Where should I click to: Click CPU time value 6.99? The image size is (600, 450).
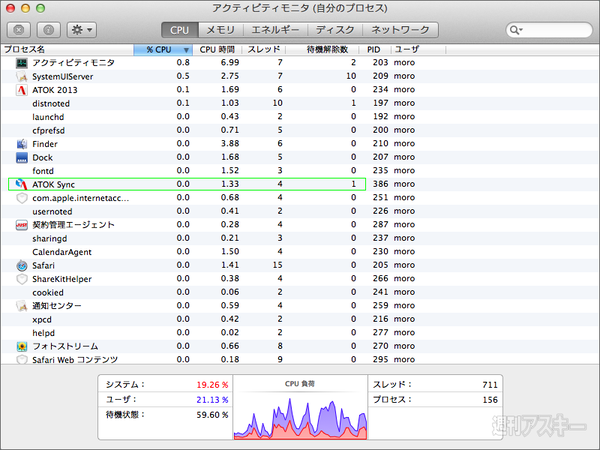tap(230, 62)
